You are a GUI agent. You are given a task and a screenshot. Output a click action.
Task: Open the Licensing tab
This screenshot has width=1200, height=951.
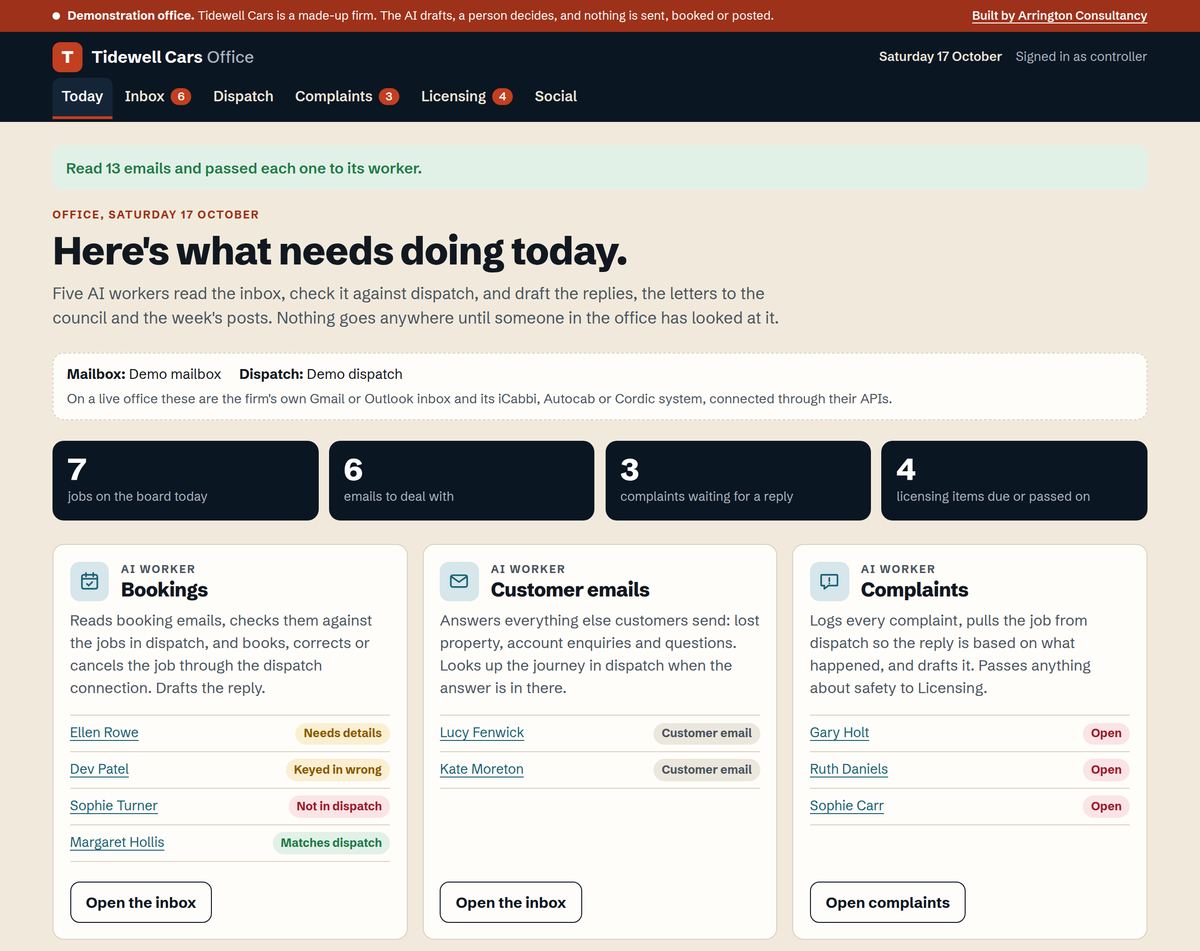pos(466,97)
